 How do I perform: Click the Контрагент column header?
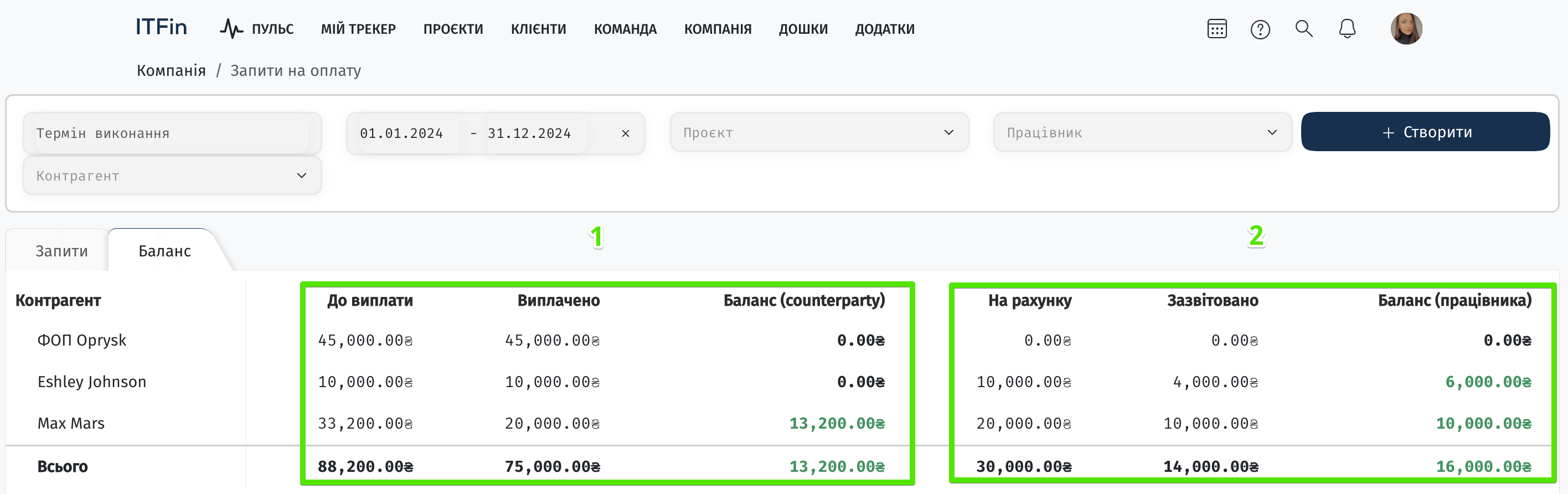click(x=59, y=300)
